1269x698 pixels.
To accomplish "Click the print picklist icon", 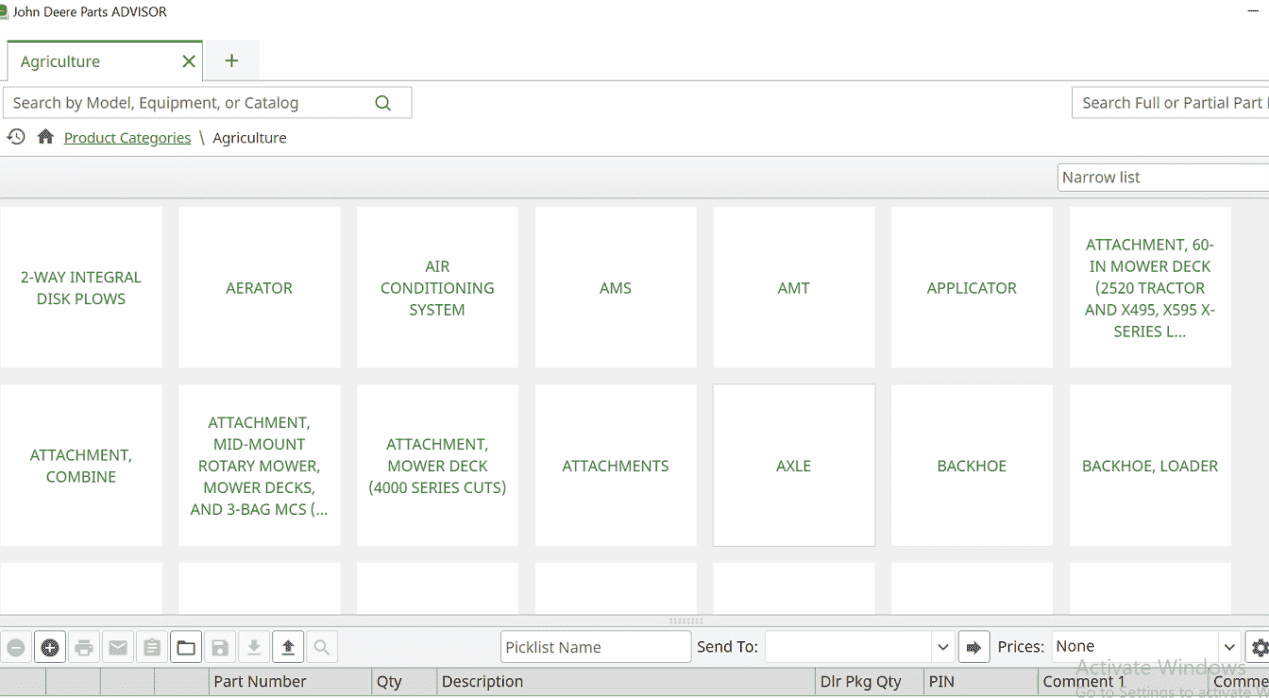I will [x=84, y=647].
